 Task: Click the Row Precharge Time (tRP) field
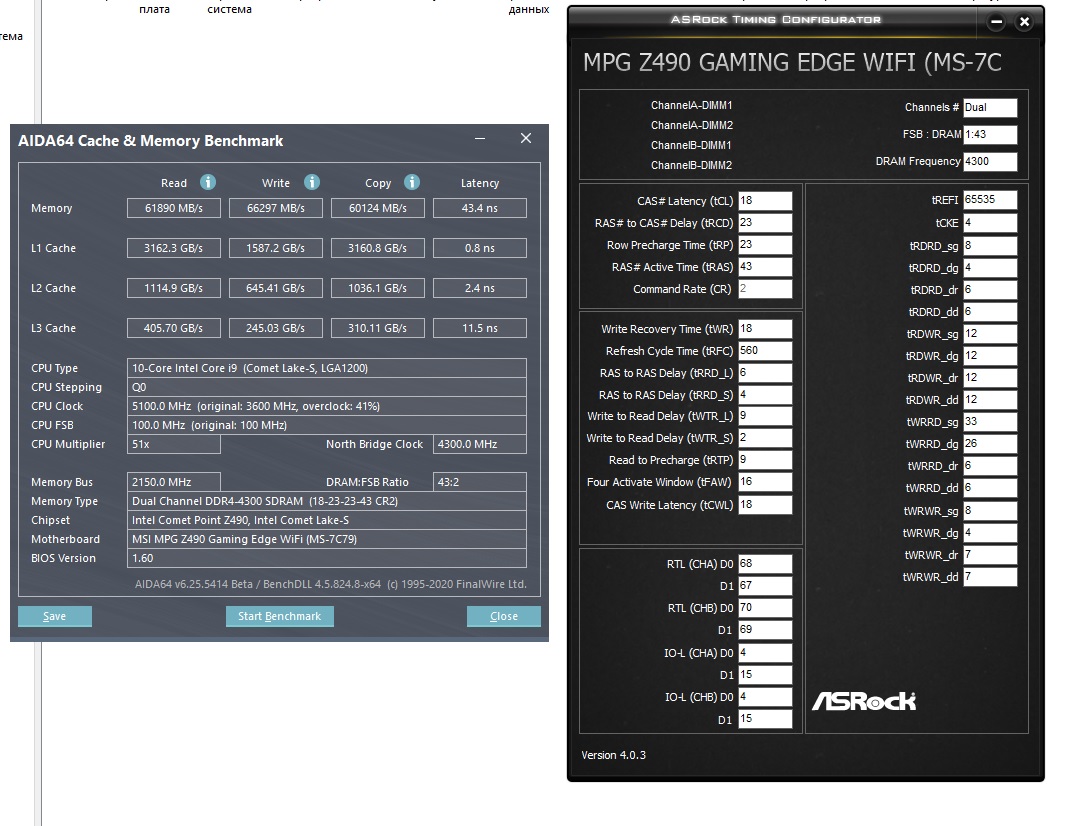(765, 245)
